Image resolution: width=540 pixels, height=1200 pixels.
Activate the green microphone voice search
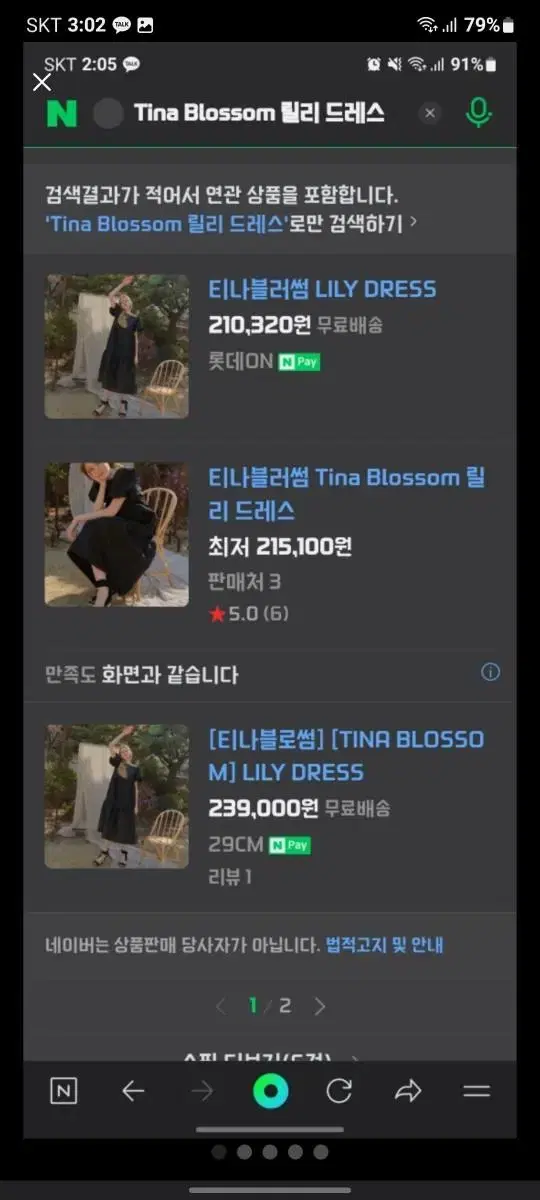pos(479,112)
